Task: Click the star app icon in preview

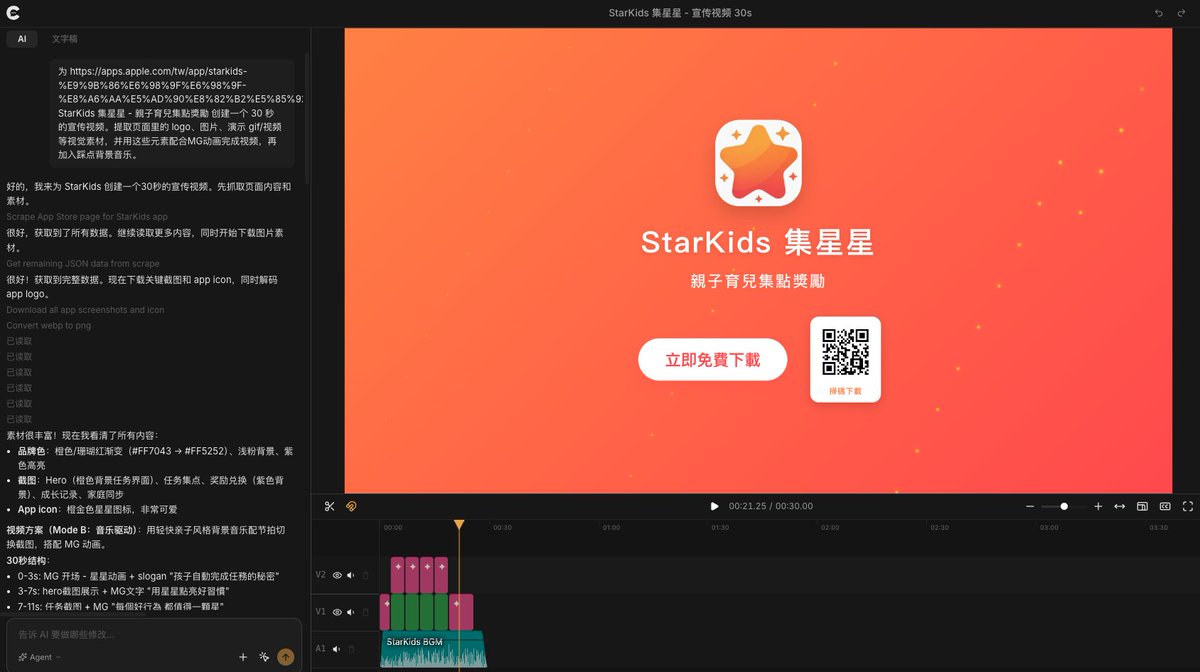Action: pos(758,164)
